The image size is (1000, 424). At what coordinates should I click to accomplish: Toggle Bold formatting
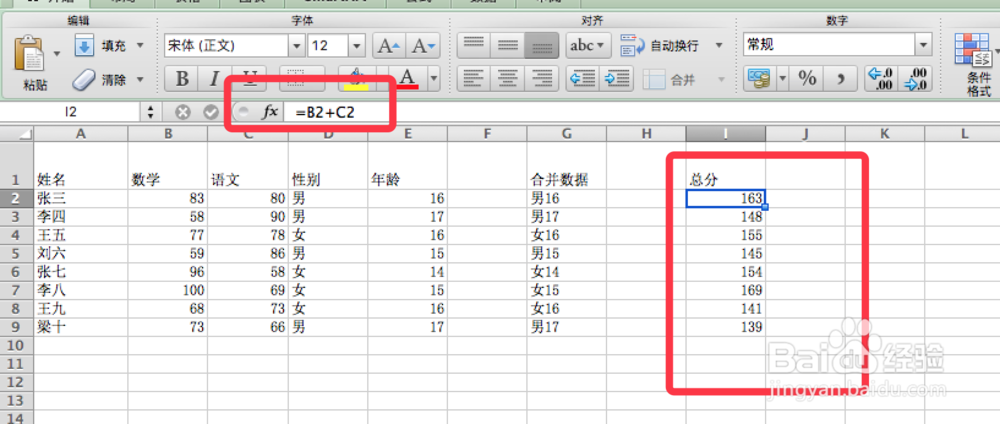pyautogui.click(x=182, y=79)
